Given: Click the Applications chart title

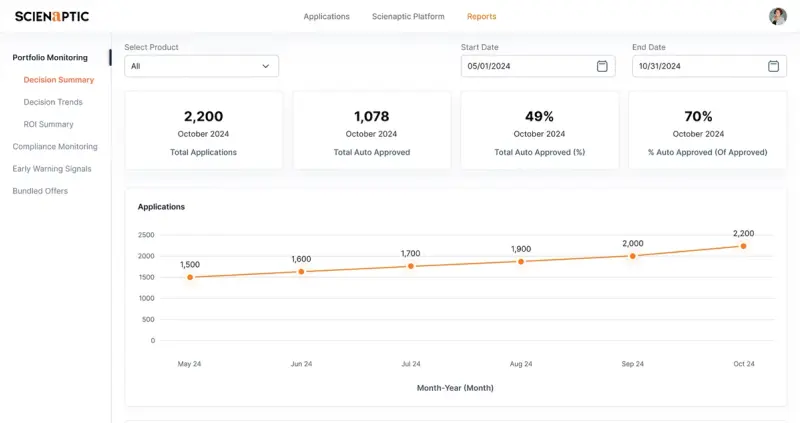Looking at the screenshot, I should pyautogui.click(x=161, y=207).
